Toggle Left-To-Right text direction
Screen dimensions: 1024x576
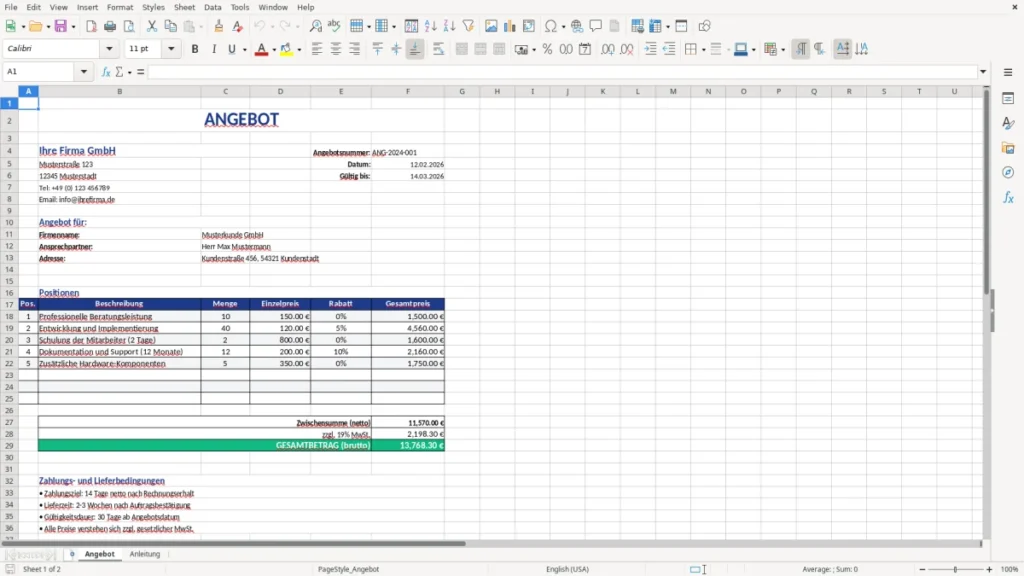click(801, 49)
